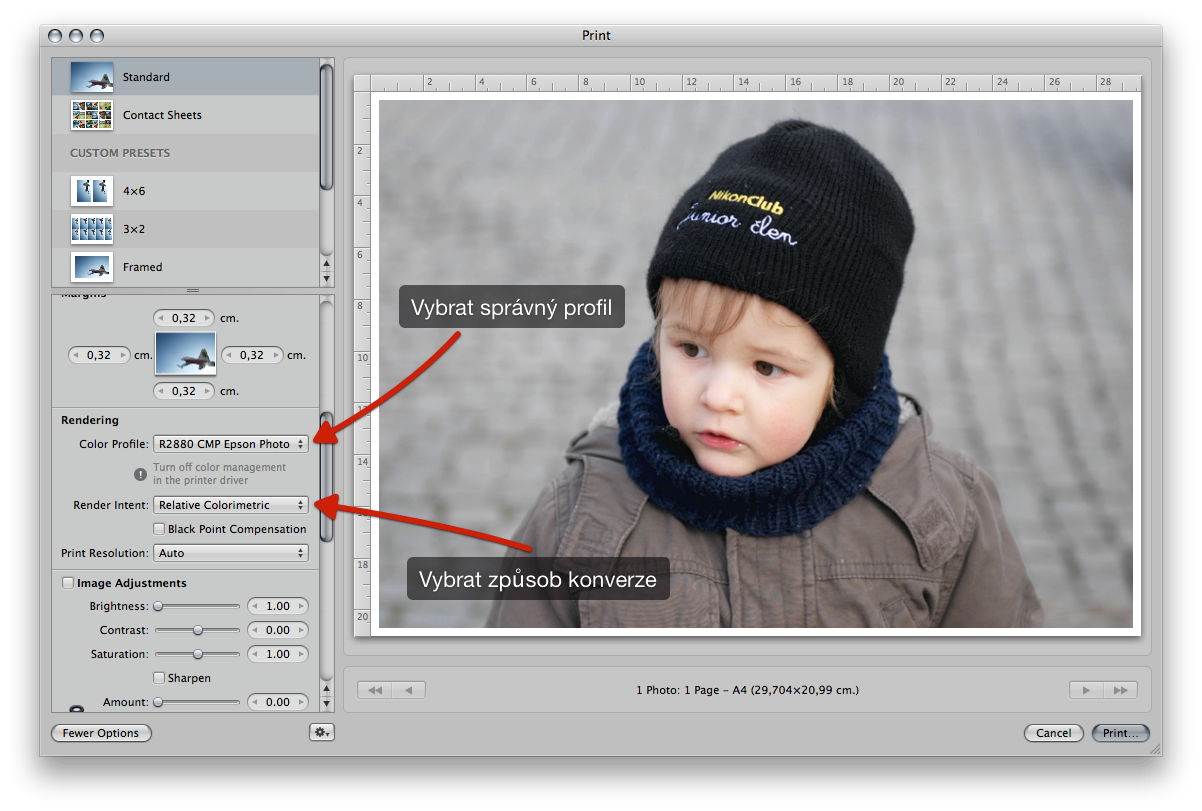Adjust the Contrast slider handle
Image resolution: width=1202 pixels, height=811 pixels.
pyautogui.click(x=198, y=630)
